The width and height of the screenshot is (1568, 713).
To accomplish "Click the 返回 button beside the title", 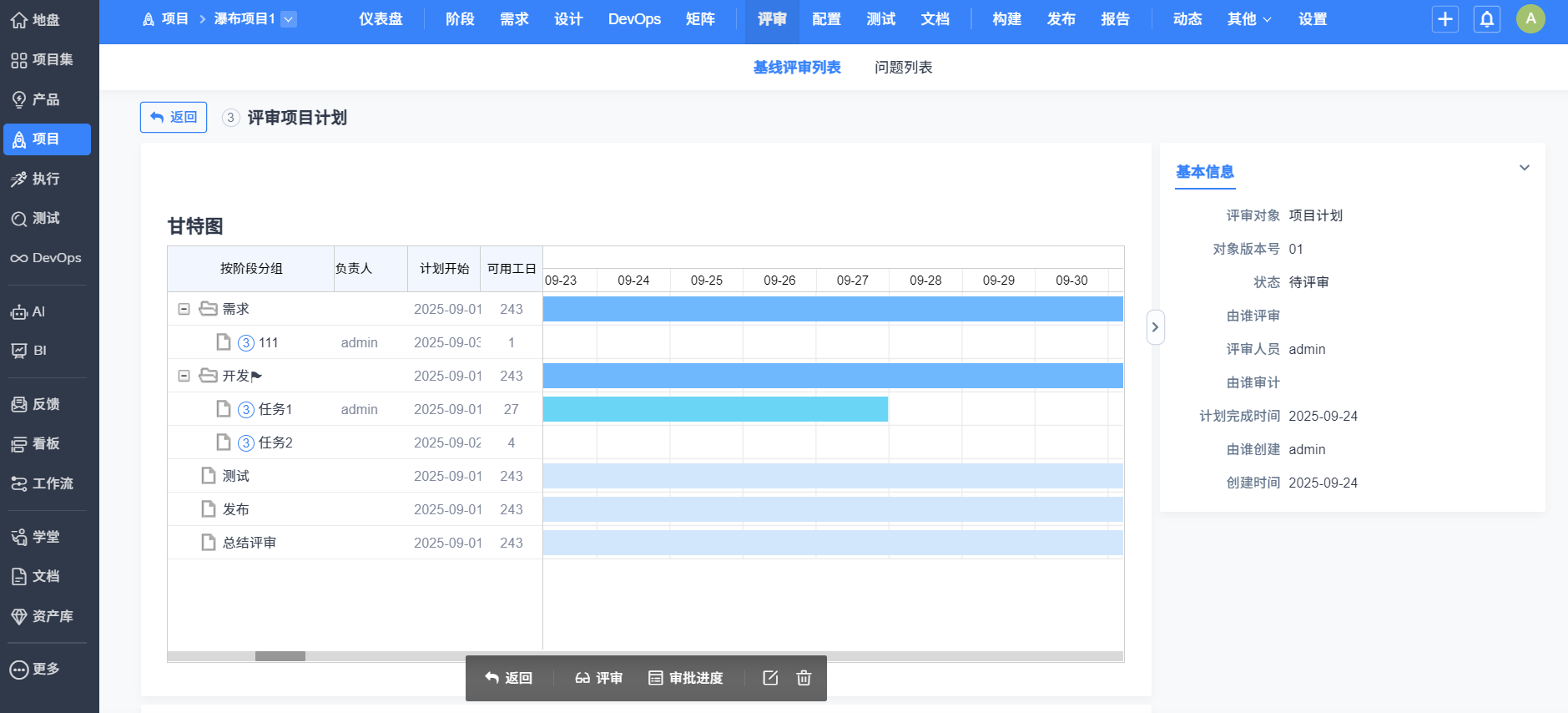I will 174,118.
